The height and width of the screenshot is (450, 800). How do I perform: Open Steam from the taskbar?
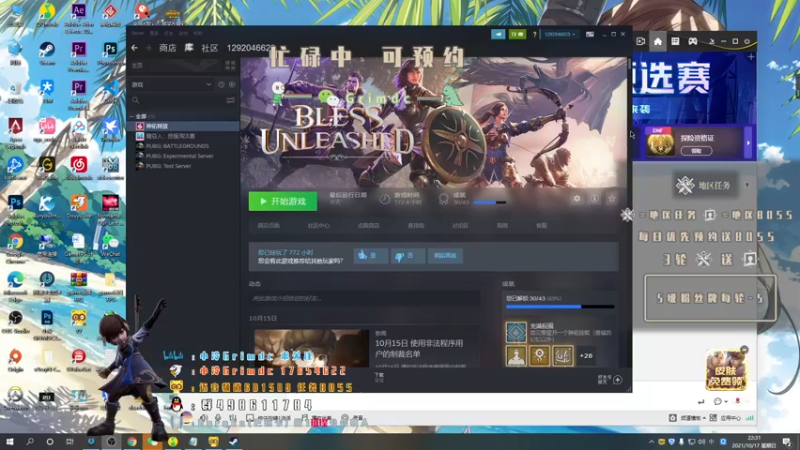tap(234, 442)
